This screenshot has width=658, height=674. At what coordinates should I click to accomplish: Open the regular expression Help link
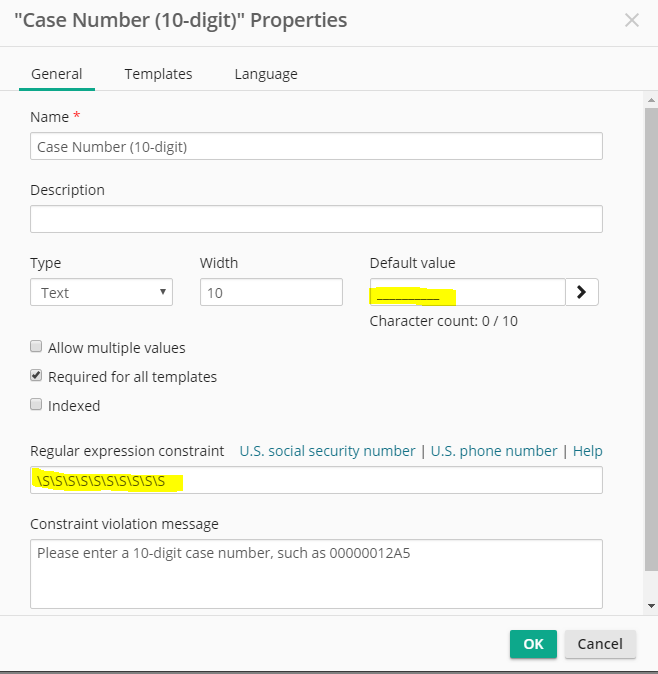(x=588, y=451)
